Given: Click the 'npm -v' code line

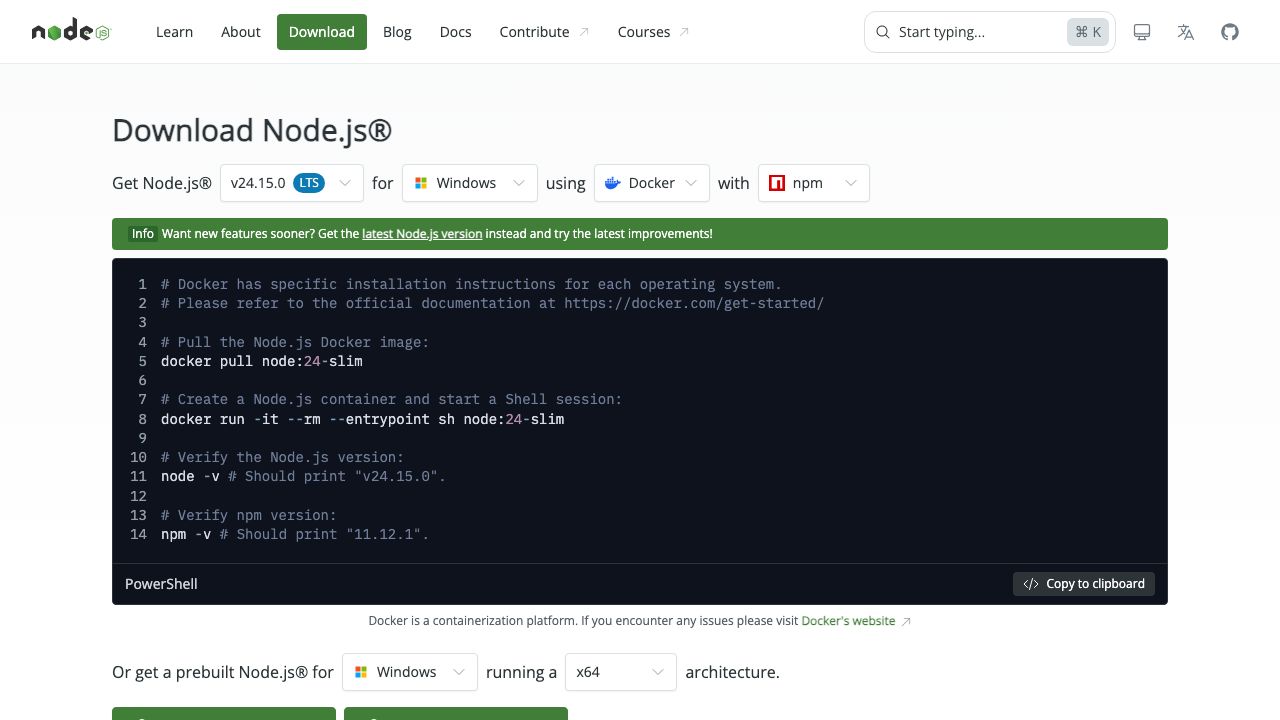Looking at the screenshot, I should click(x=295, y=535).
